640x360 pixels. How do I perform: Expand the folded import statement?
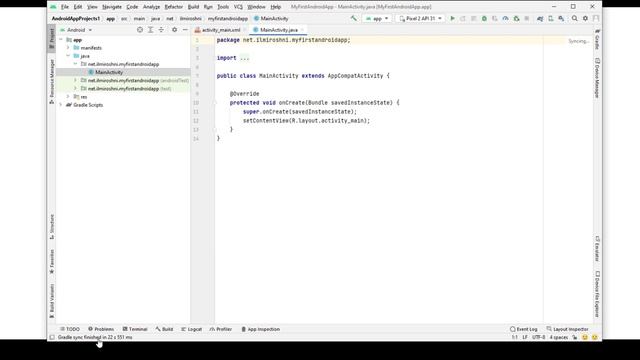[x=244, y=58]
